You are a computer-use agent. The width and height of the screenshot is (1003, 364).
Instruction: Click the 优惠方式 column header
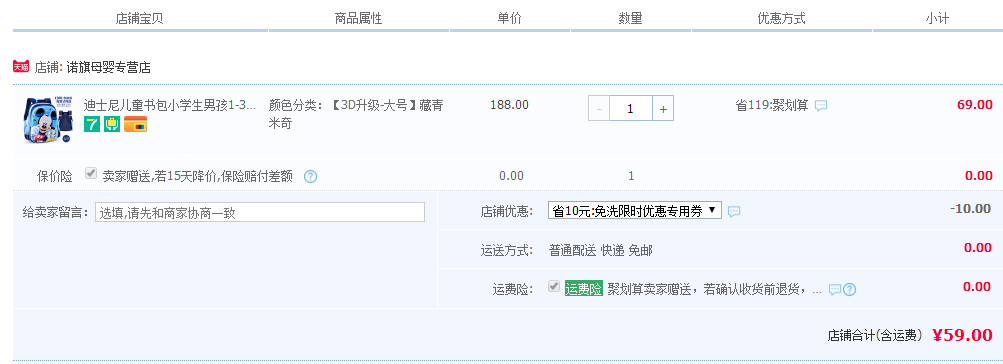[781, 19]
